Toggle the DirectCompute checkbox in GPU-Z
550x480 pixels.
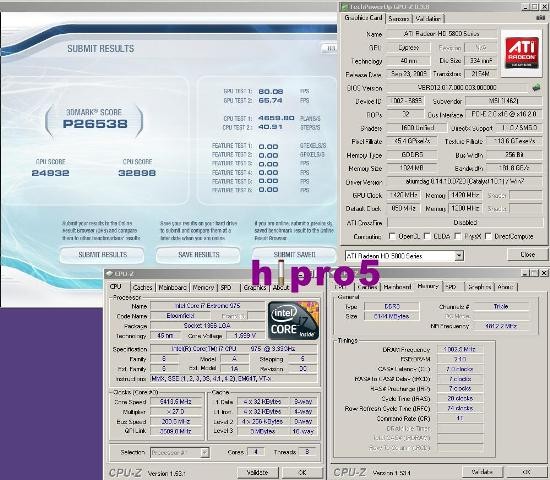tap(488, 236)
